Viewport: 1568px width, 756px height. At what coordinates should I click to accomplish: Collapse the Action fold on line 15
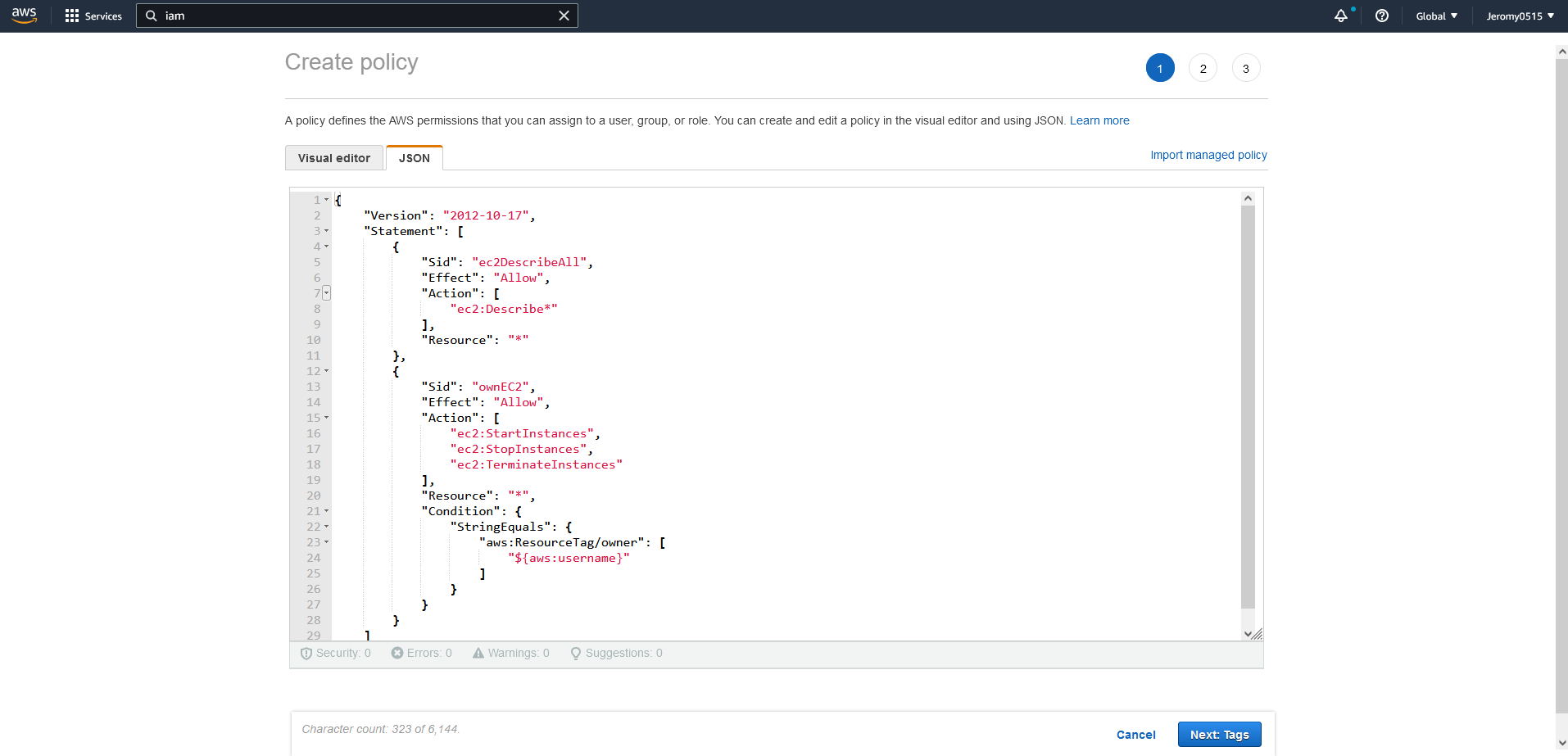click(x=326, y=418)
